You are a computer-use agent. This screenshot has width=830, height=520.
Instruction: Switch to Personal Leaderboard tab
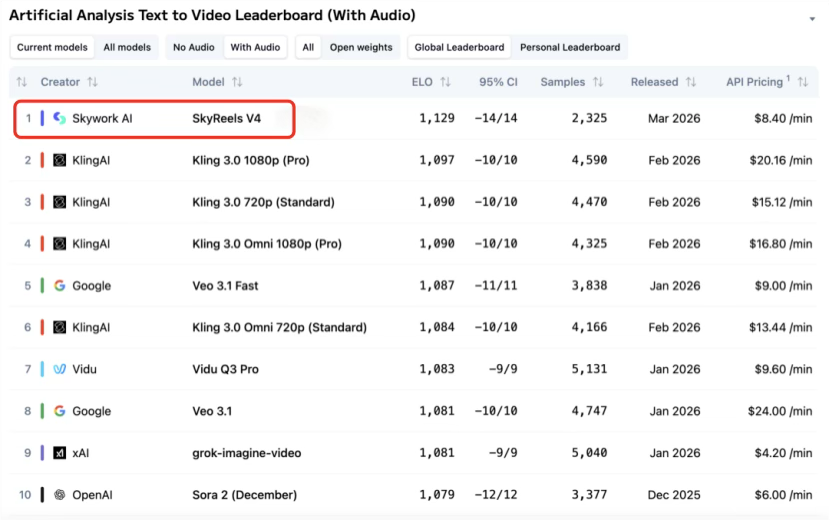570,47
